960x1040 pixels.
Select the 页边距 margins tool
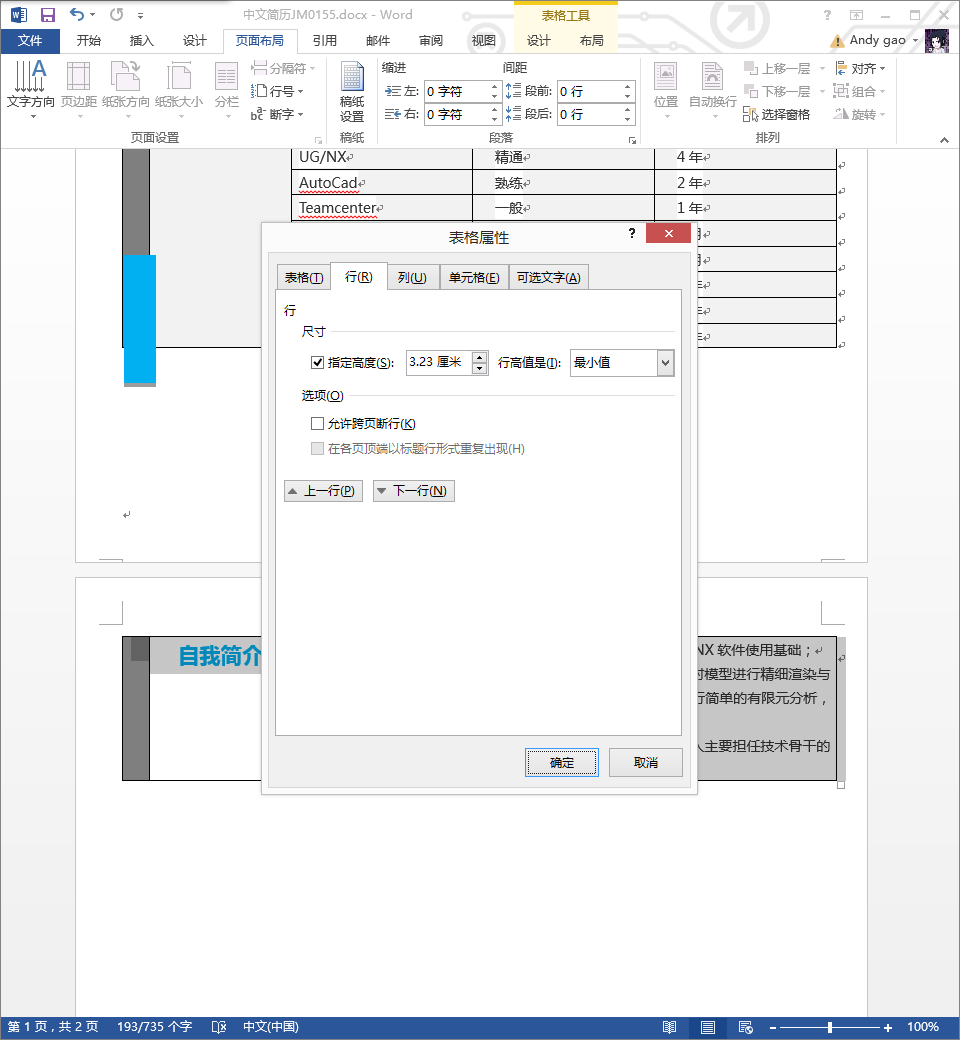[x=79, y=90]
